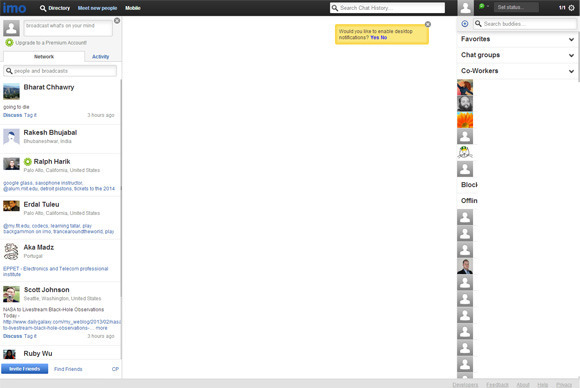Click Upgrade to a Premium Account

point(51,43)
